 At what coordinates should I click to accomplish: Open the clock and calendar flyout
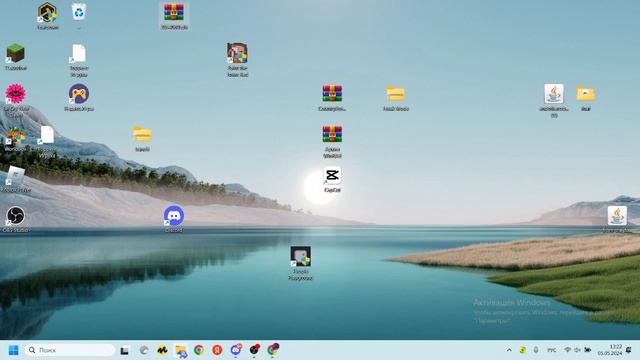point(610,350)
